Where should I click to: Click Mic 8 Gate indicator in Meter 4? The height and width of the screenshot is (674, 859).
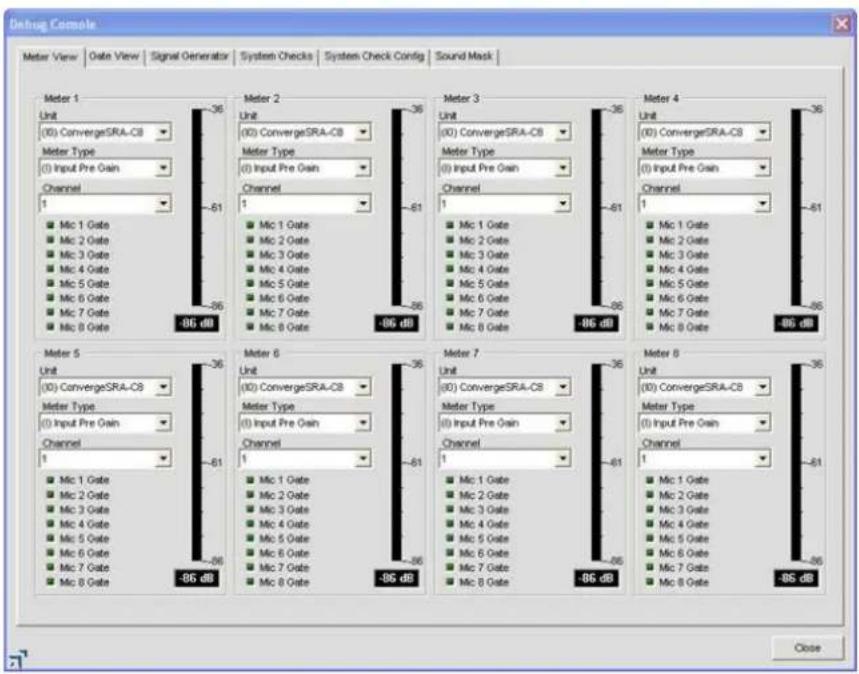click(650, 327)
